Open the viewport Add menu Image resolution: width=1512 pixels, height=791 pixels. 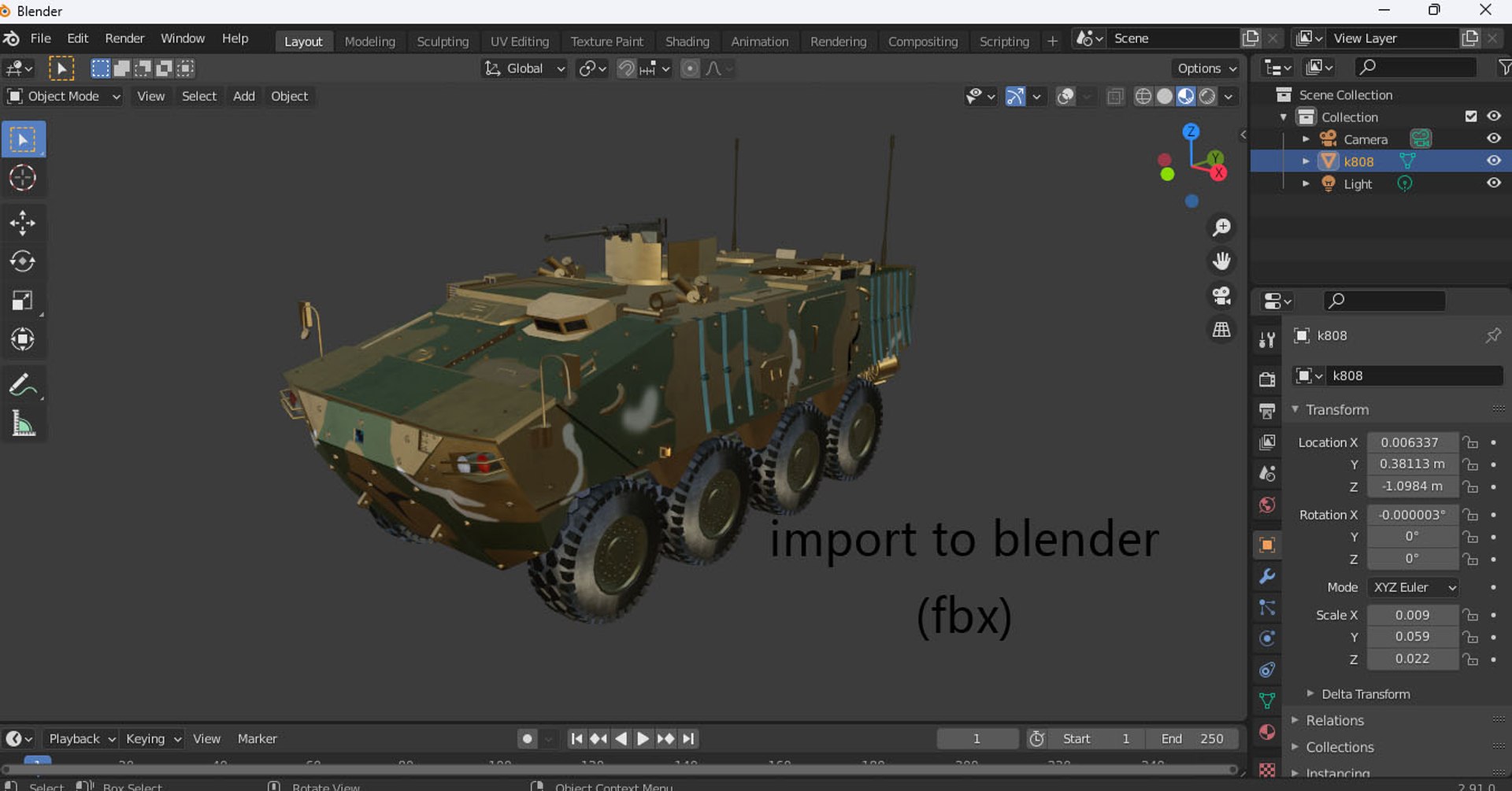pyautogui.click(x=244, y=96)
